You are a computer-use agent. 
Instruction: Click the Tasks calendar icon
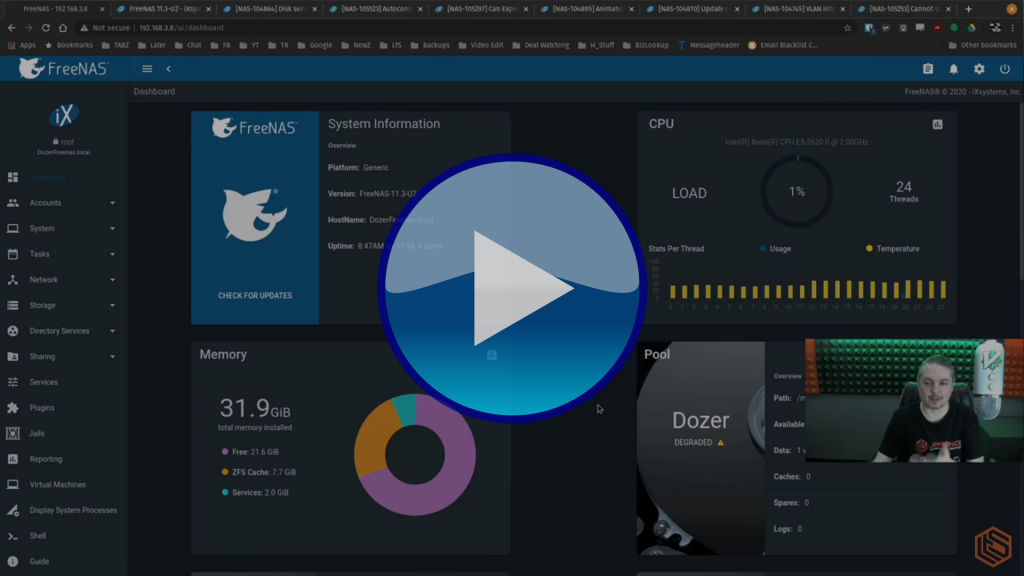(x=13, y=254)
